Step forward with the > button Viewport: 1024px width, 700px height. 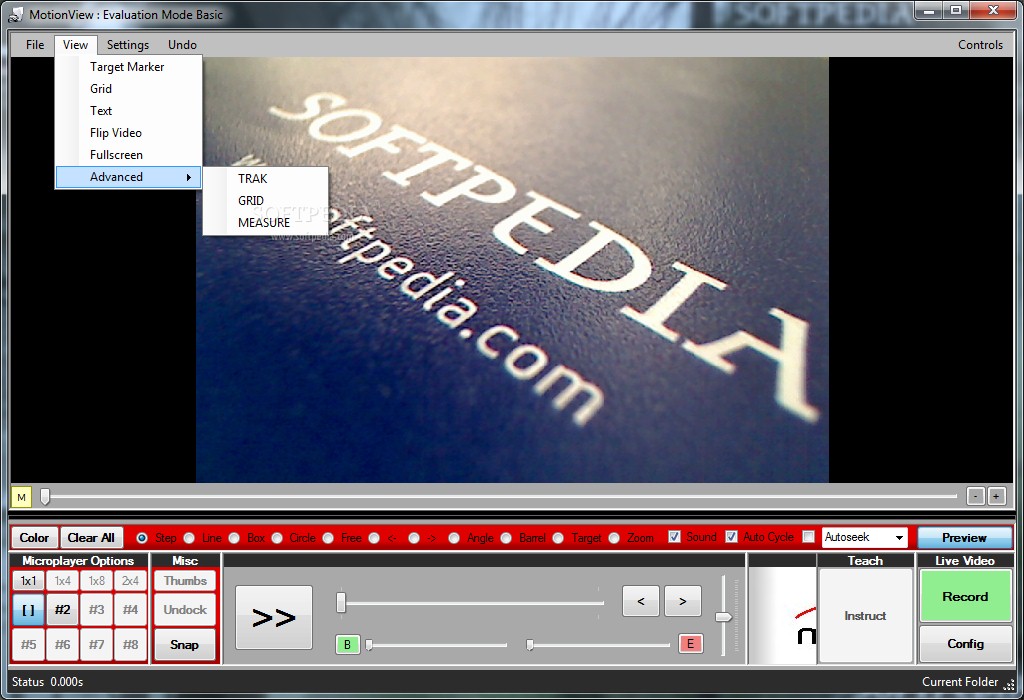682,601
